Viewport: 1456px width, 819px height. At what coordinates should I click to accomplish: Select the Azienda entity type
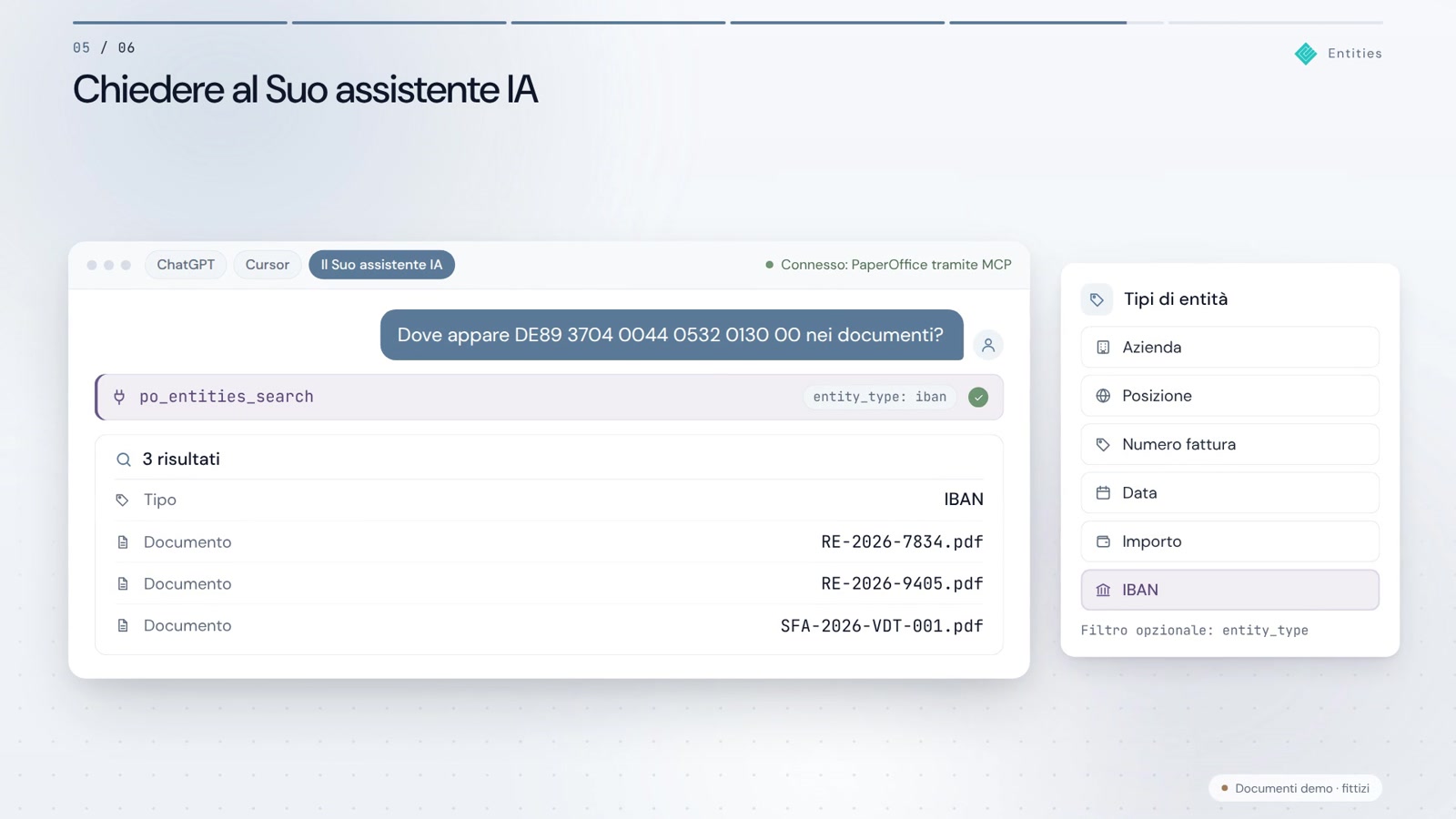click(x=1229, y=348)
